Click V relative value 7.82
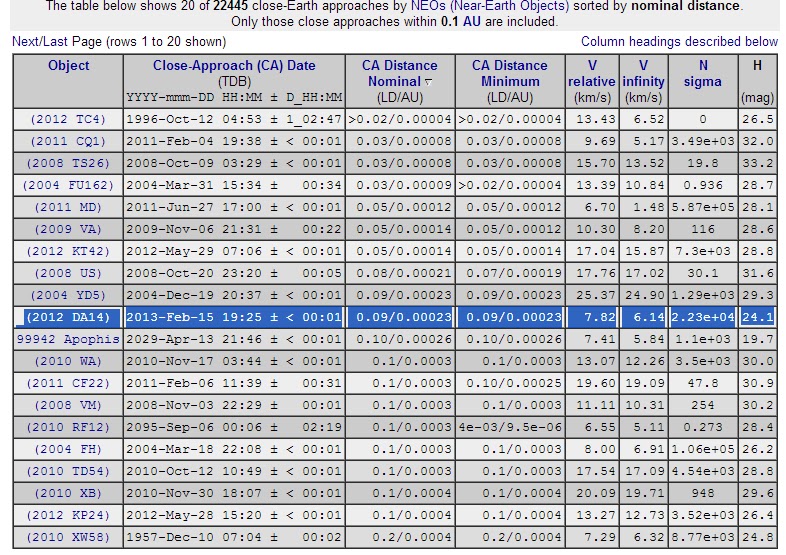Image resolution: width=786 pixels, height=555 pixels. 592,317
